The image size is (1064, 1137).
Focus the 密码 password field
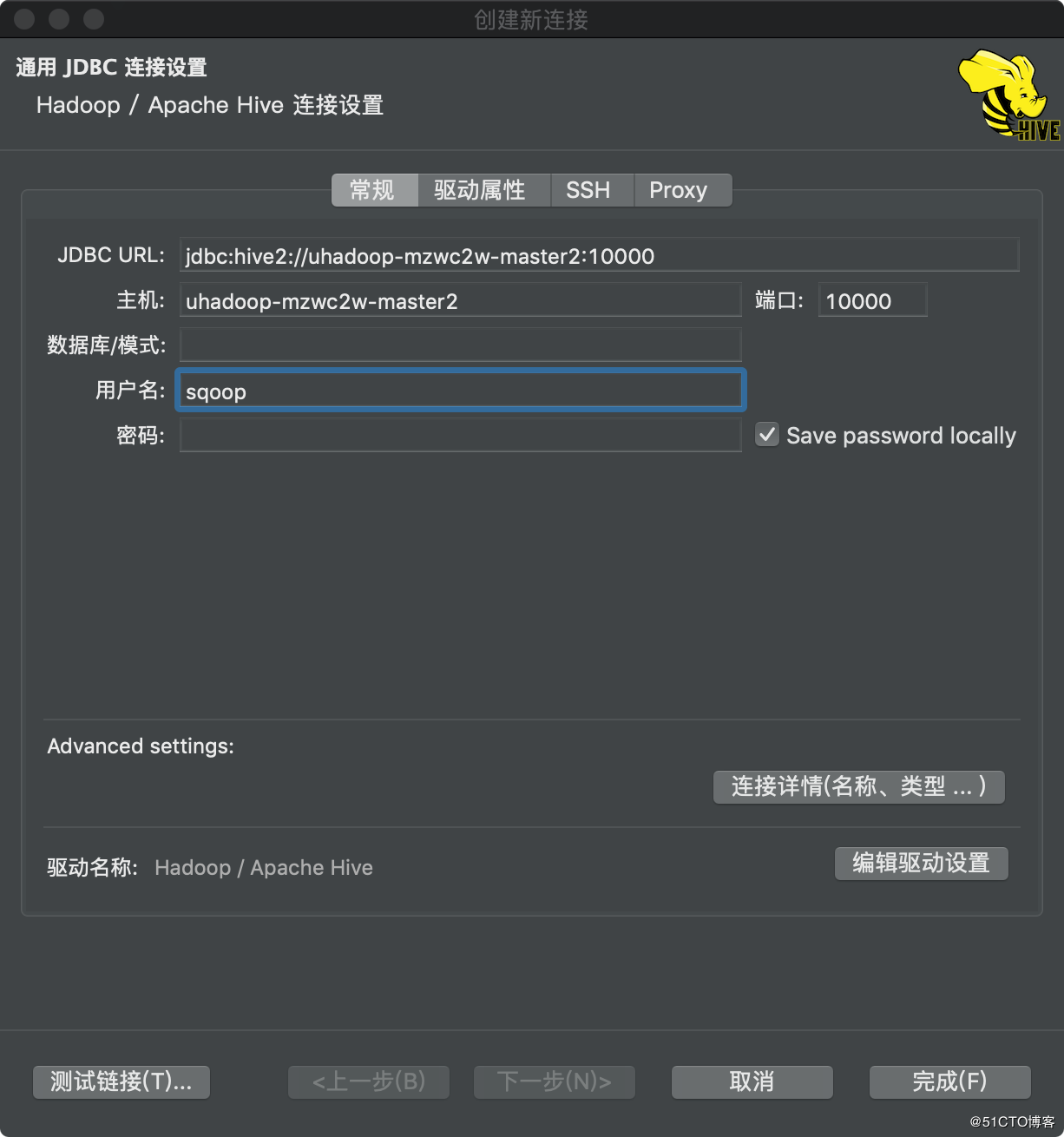tap(460, 435)
